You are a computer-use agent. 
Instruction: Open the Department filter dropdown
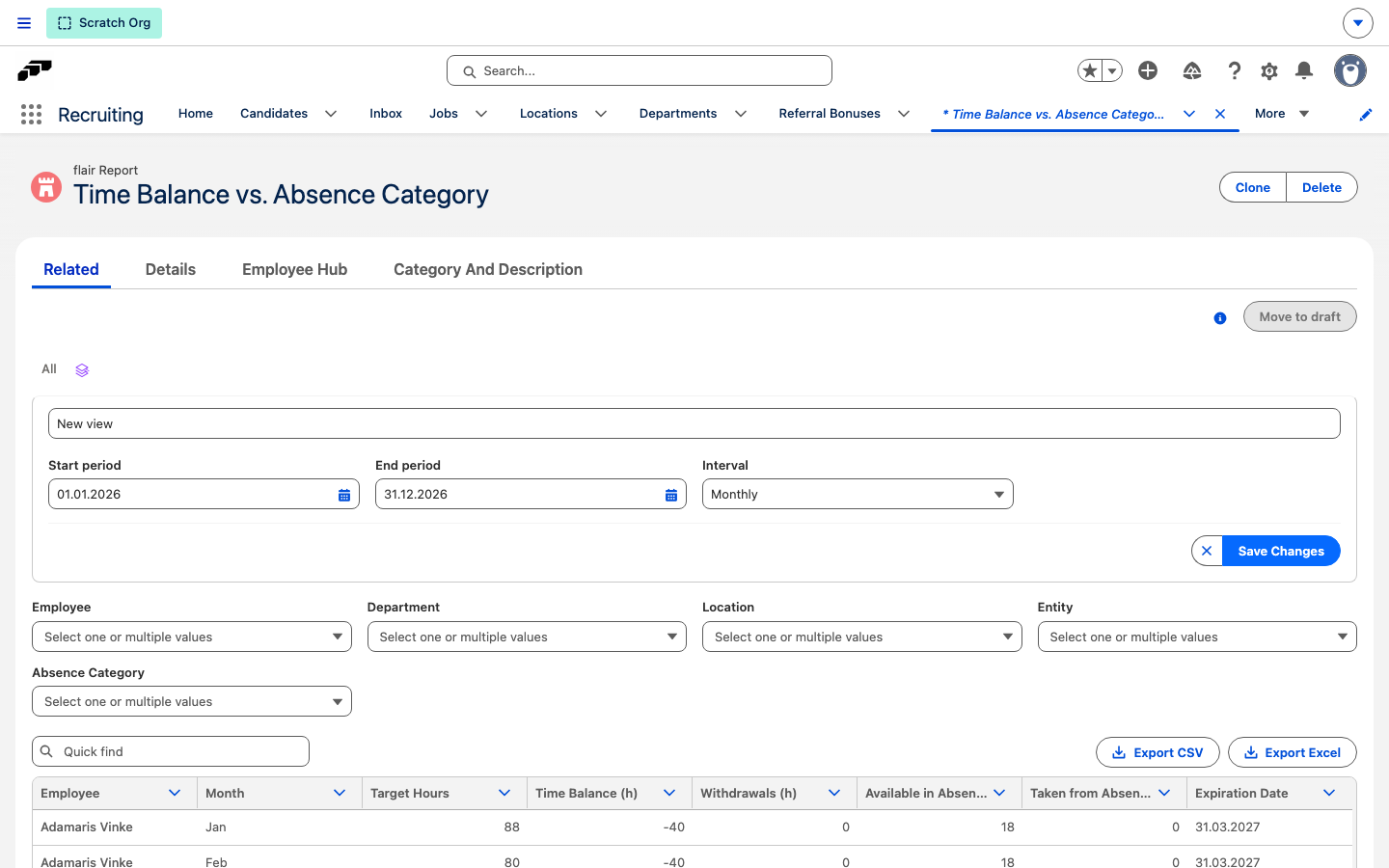[527, 637]
